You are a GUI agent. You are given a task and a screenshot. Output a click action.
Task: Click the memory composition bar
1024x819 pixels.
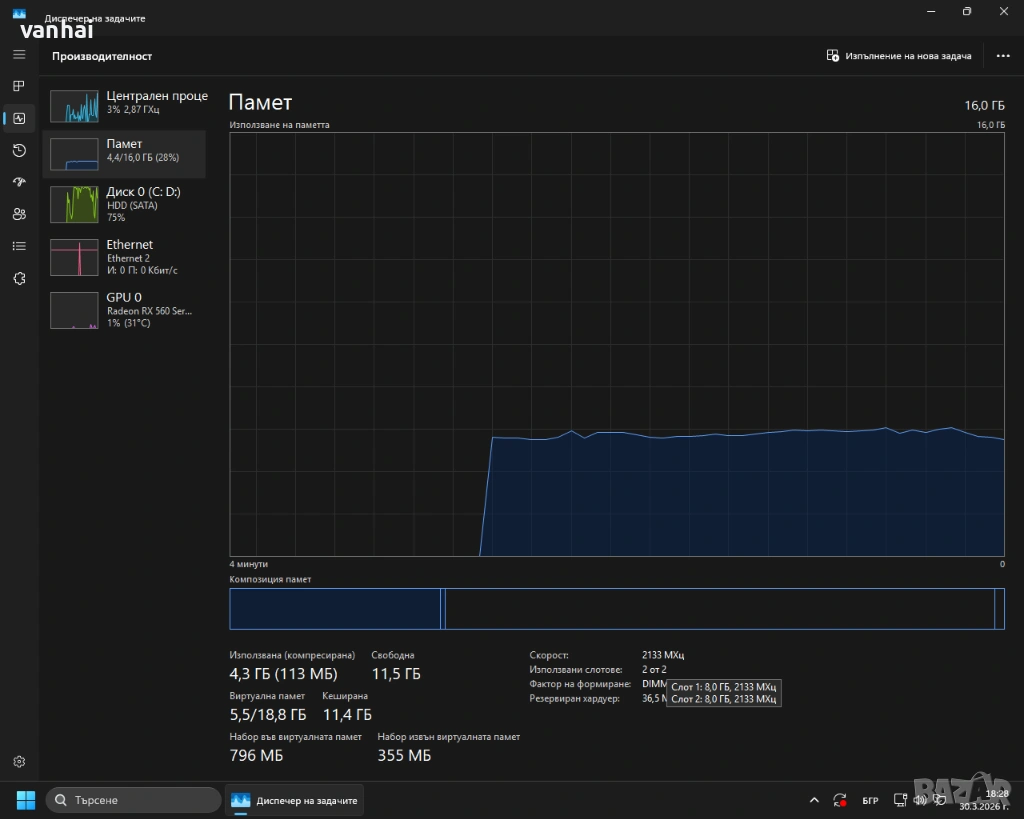tap(616, 609)
